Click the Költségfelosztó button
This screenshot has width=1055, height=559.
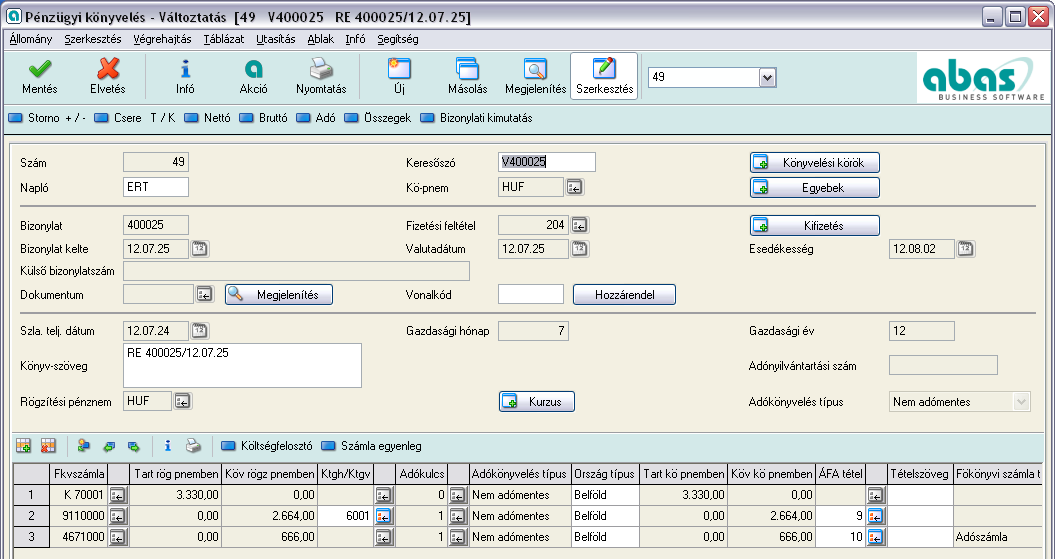[x=267, y=446]
